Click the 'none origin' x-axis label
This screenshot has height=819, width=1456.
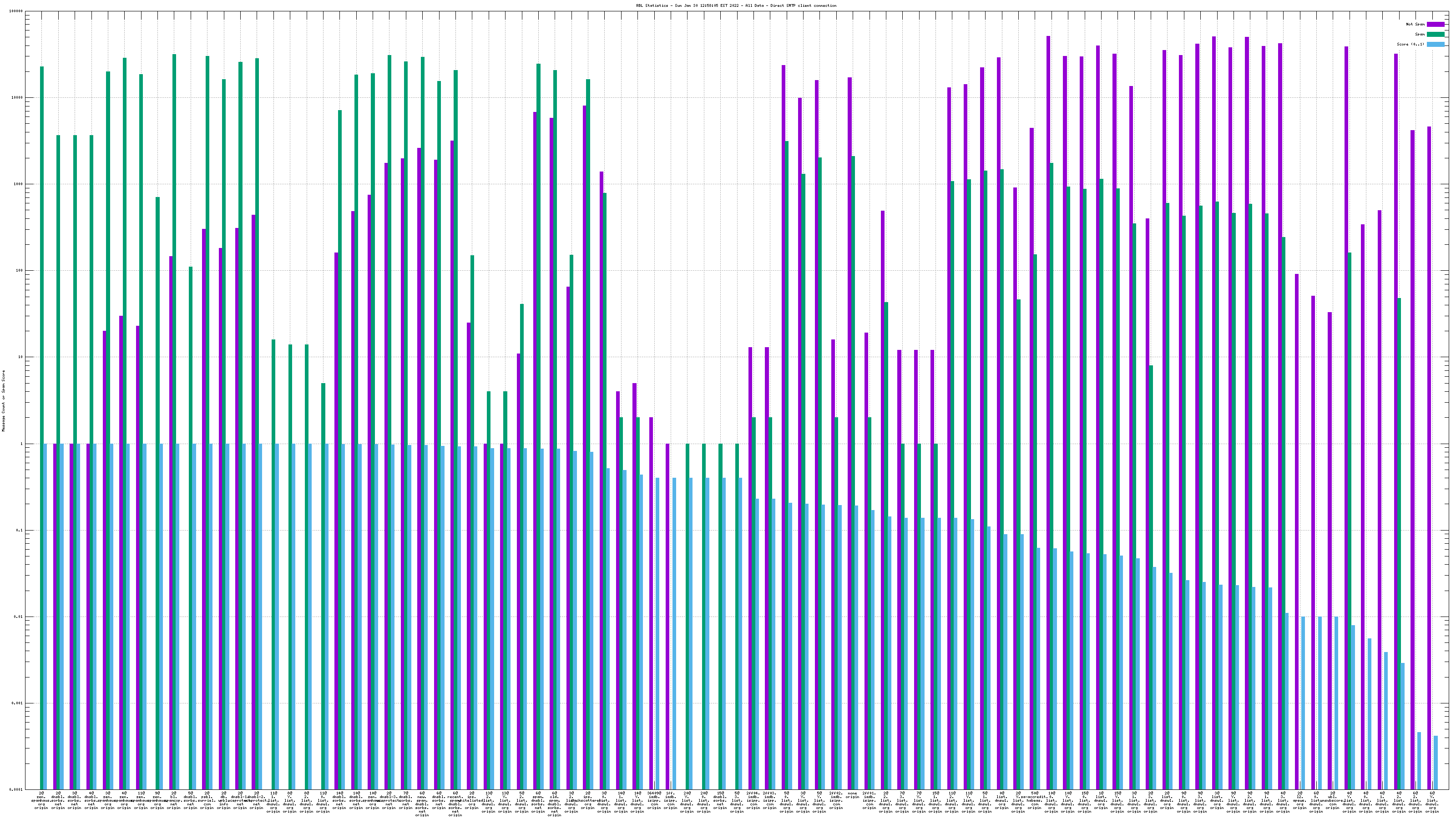(852, 795)
